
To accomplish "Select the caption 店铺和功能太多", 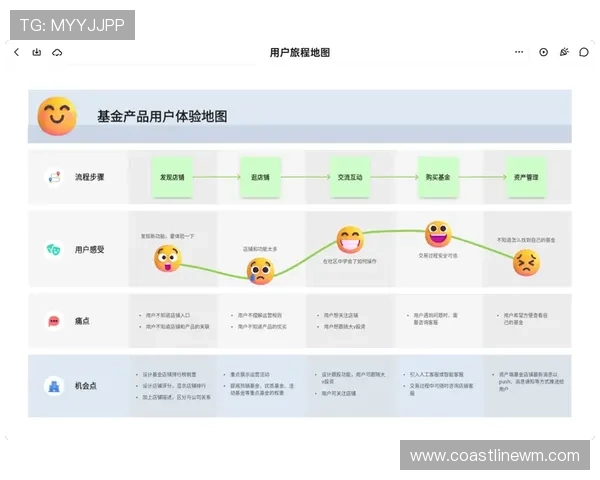I will point(260,249).
